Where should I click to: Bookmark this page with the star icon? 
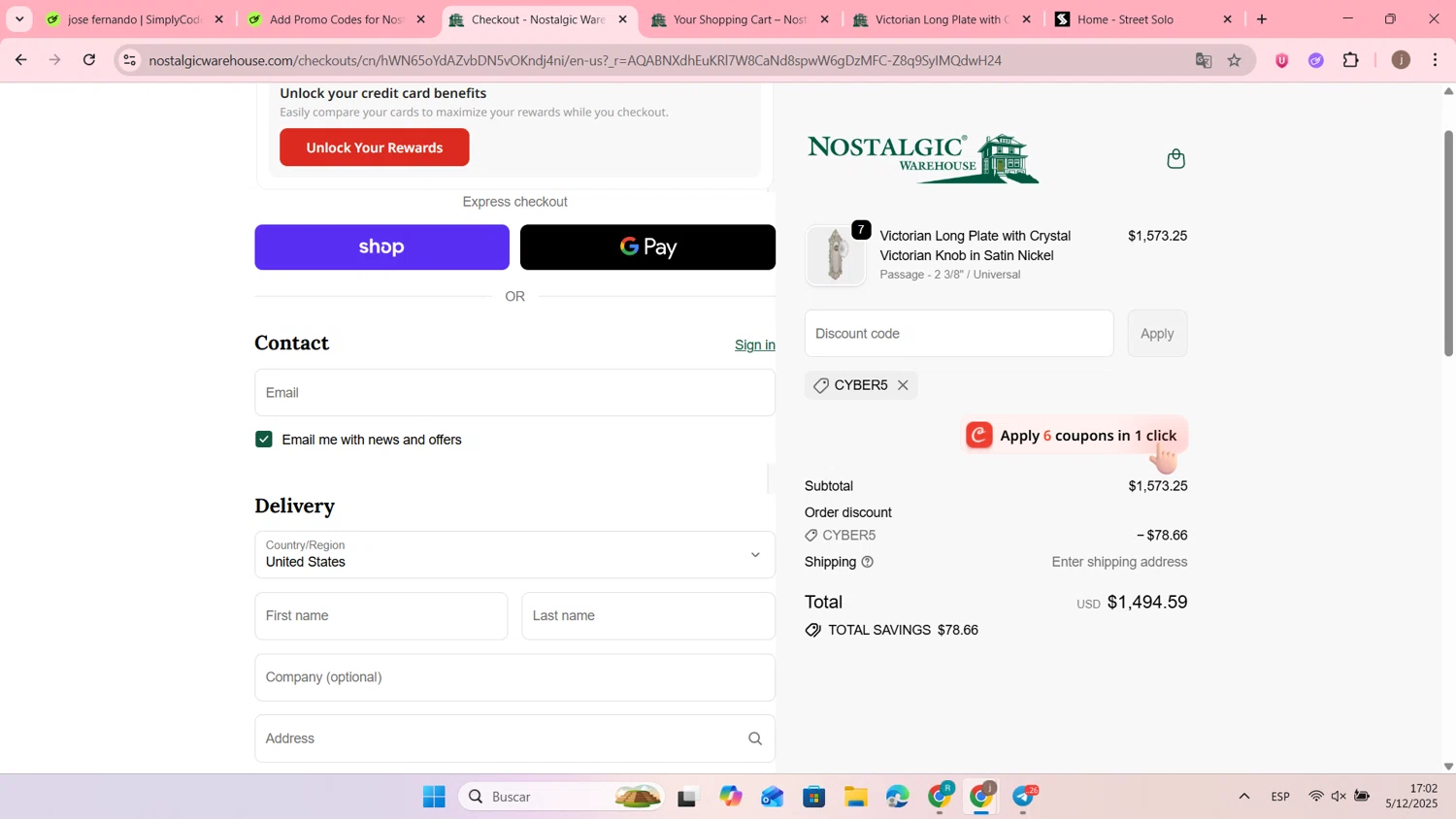click(x=1235, y=60)
